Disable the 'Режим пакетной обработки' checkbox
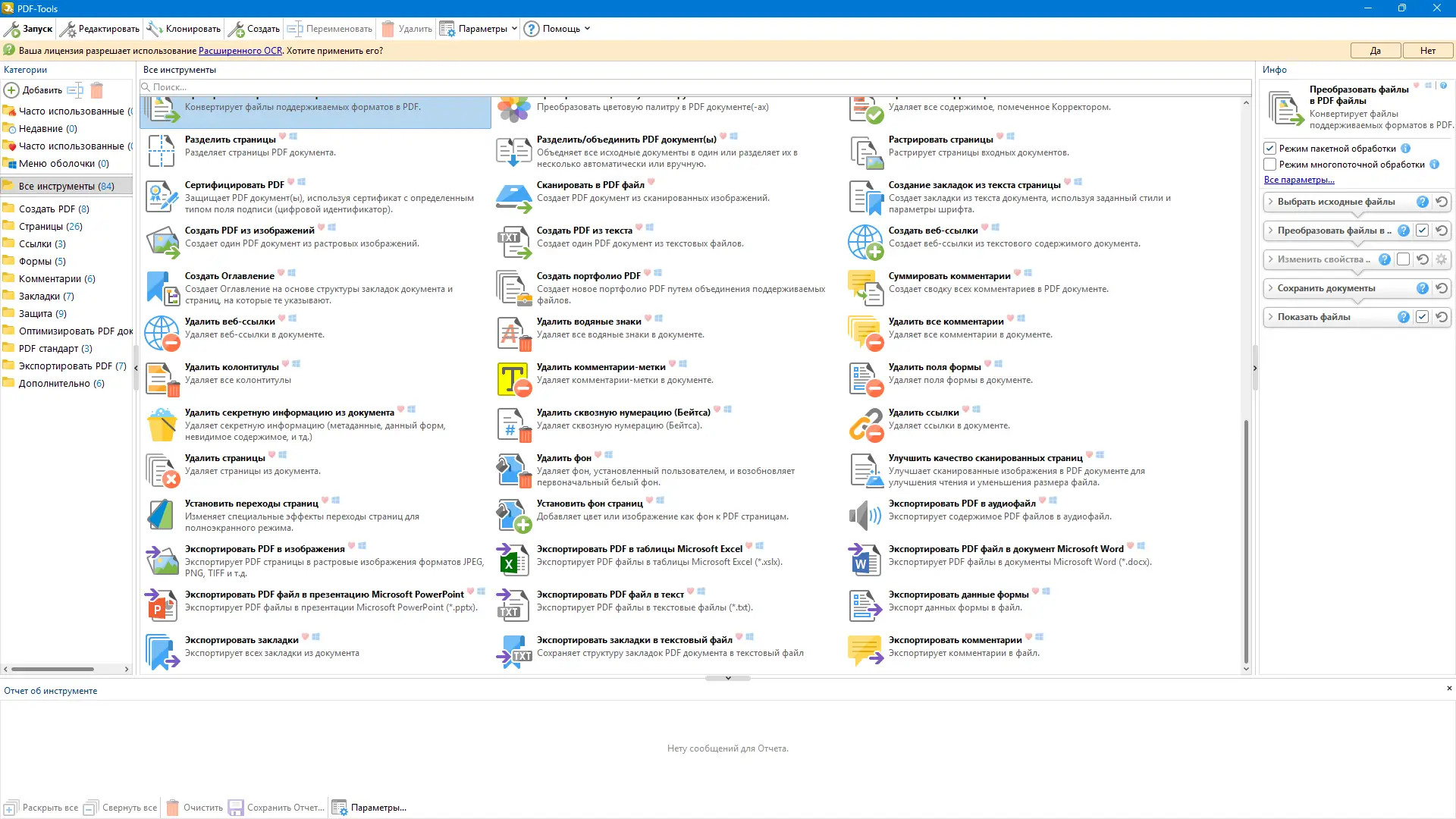The width and height of the screenshot is (1456, 819). pos(1270,149)
